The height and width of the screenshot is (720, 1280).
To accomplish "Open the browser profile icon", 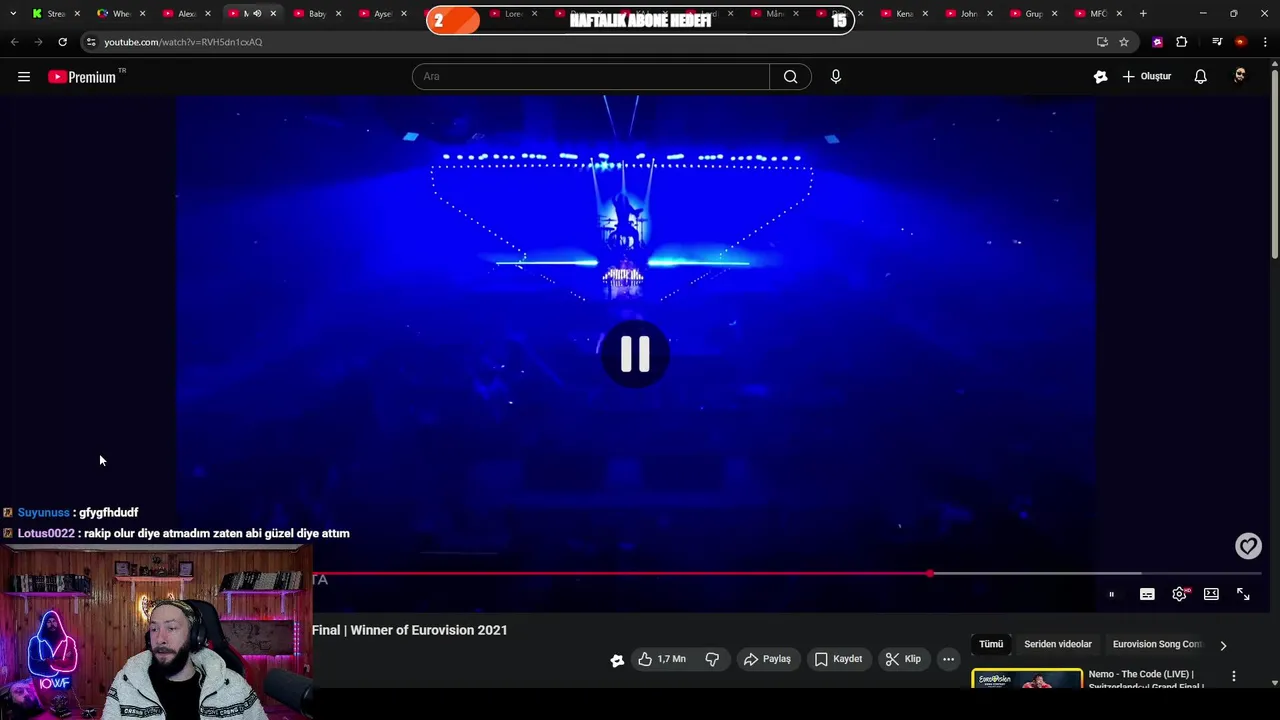I will click(1241, 42).
